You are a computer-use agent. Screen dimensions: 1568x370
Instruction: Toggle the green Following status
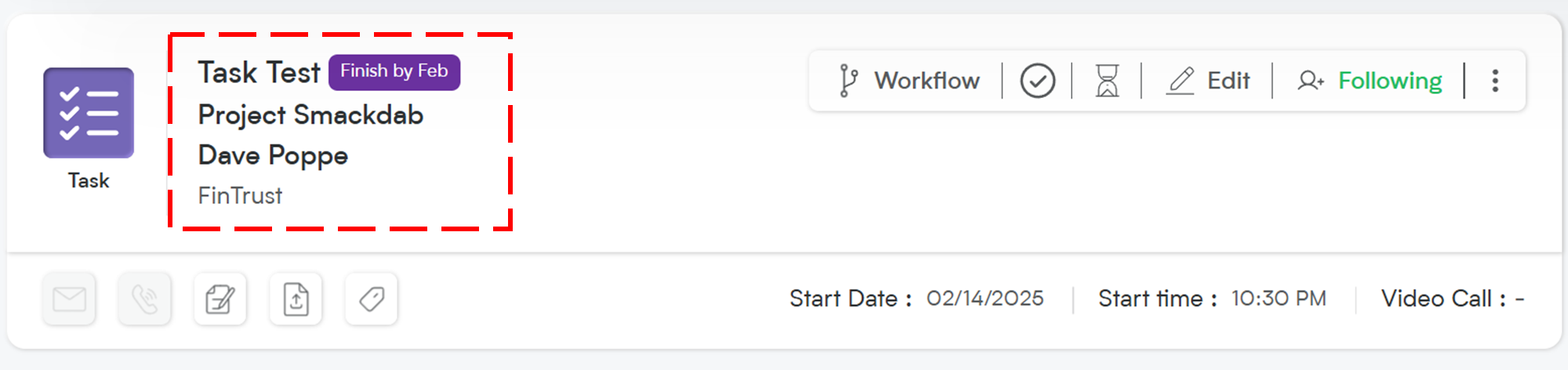click(1390, 81)
